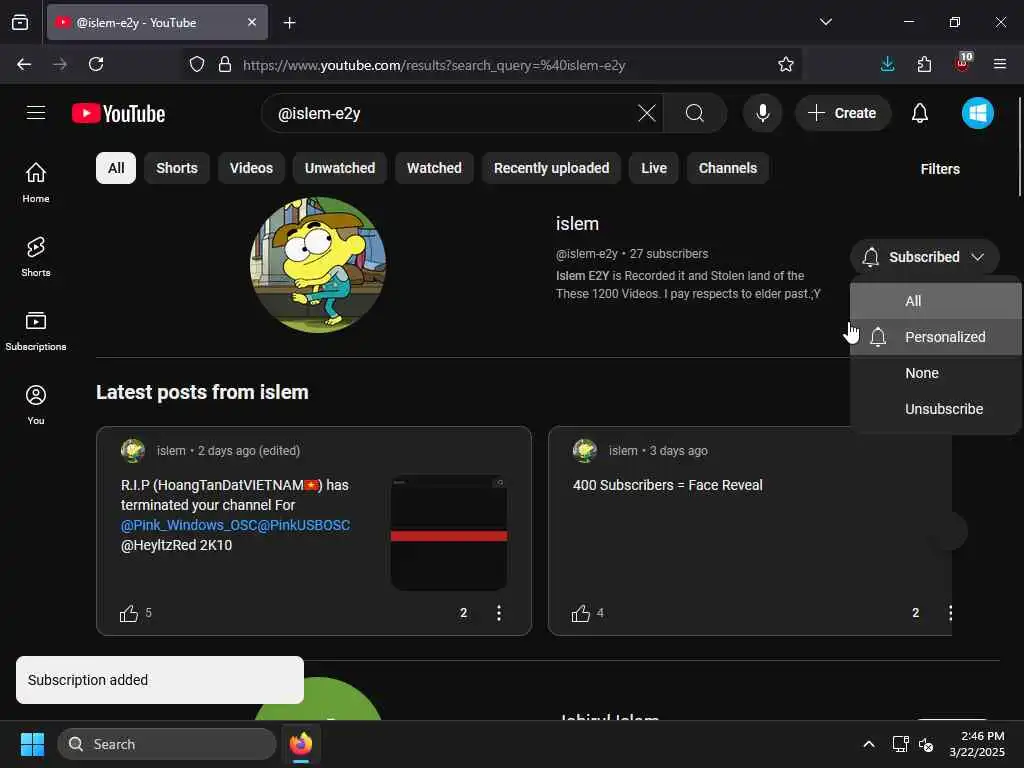Click the Create button
This screenshot has height=768, width=1024.
[x=842, y=113]
